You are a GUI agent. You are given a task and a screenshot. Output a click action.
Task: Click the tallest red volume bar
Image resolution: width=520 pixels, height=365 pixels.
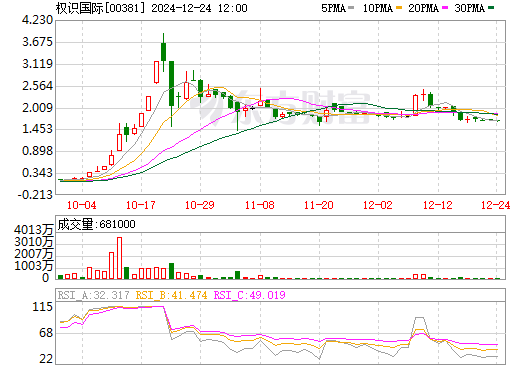click(119, 258)
